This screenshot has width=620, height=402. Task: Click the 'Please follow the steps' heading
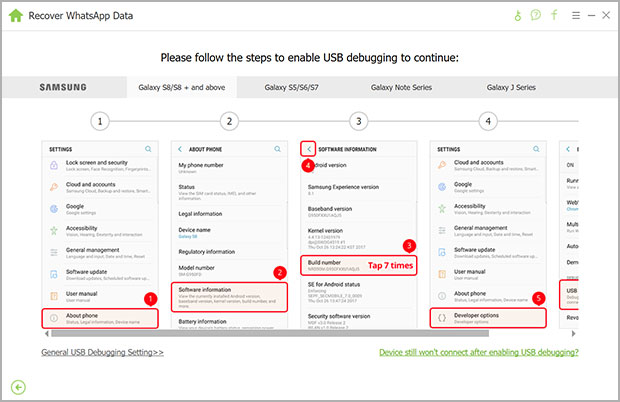point(310,58)
